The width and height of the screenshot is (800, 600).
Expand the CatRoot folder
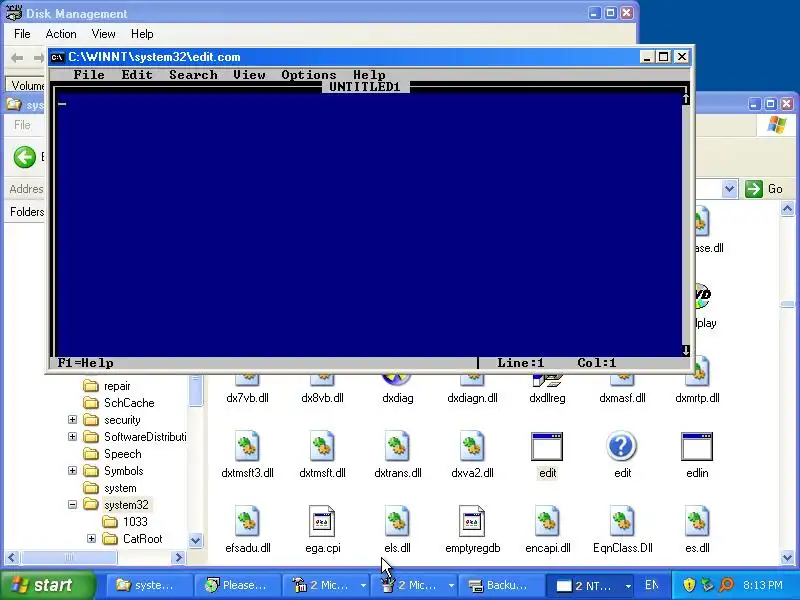pyautogui.click(x=91, y=538)
